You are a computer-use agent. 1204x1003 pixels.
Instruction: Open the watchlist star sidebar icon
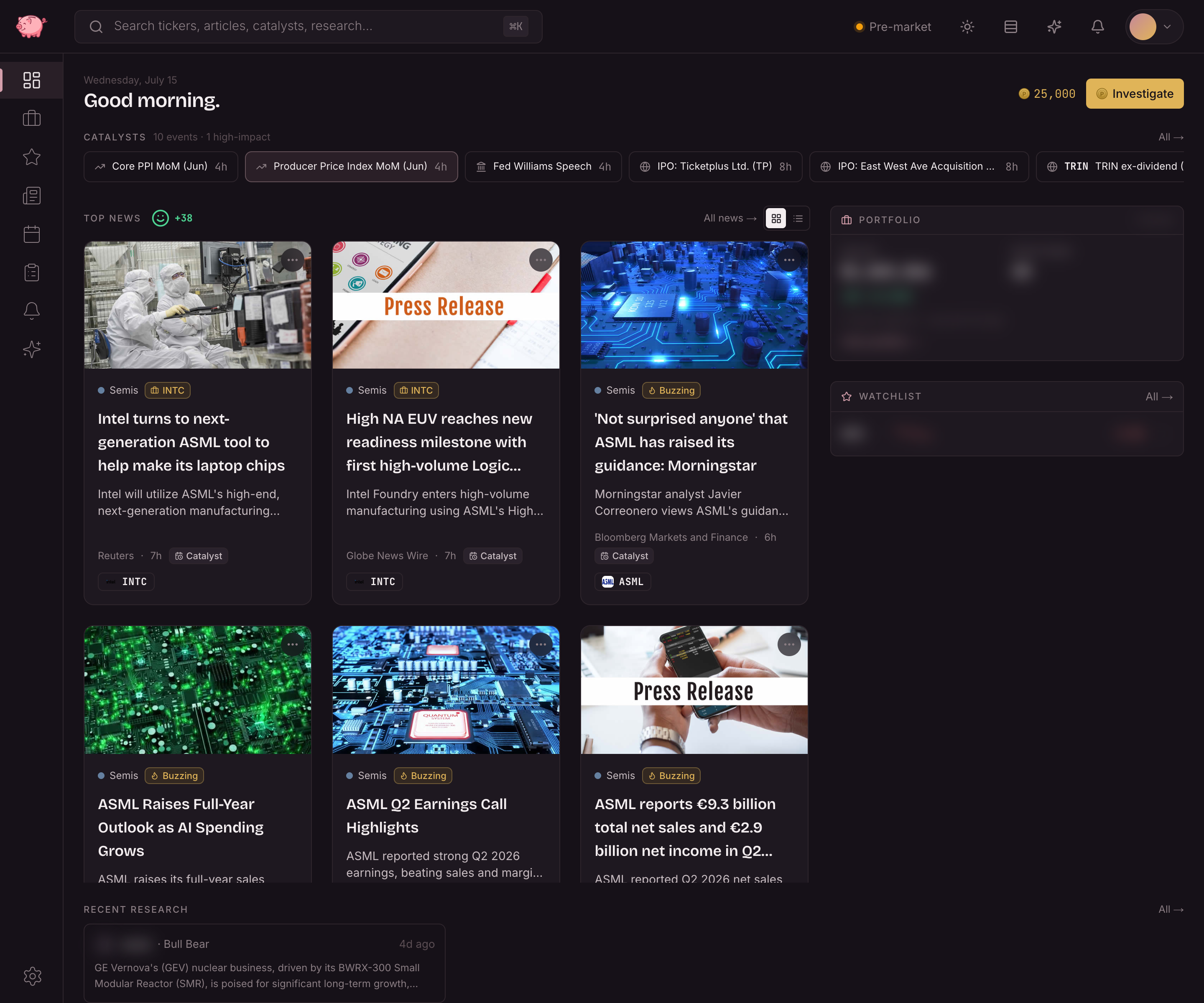(31, 157)
